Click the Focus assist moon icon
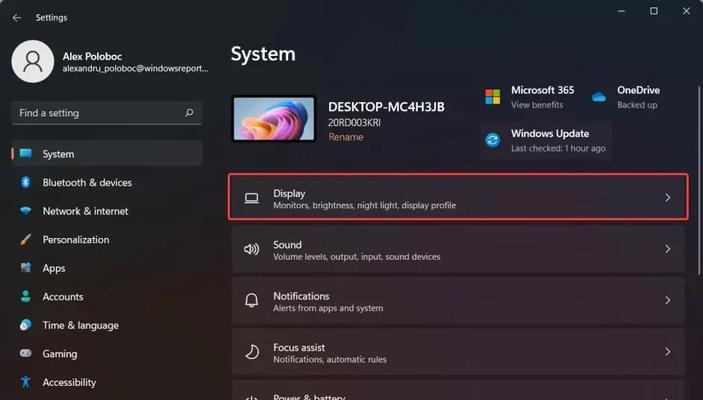Screen dimensions: 703x400 click(x=252, y=352)
